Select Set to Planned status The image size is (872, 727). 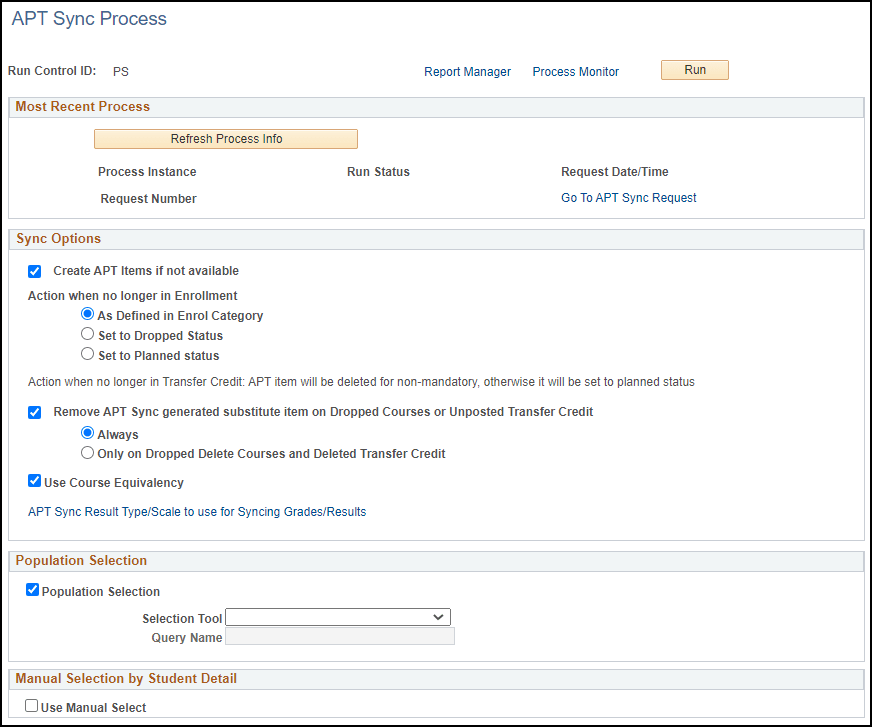(x=87, y=353)
